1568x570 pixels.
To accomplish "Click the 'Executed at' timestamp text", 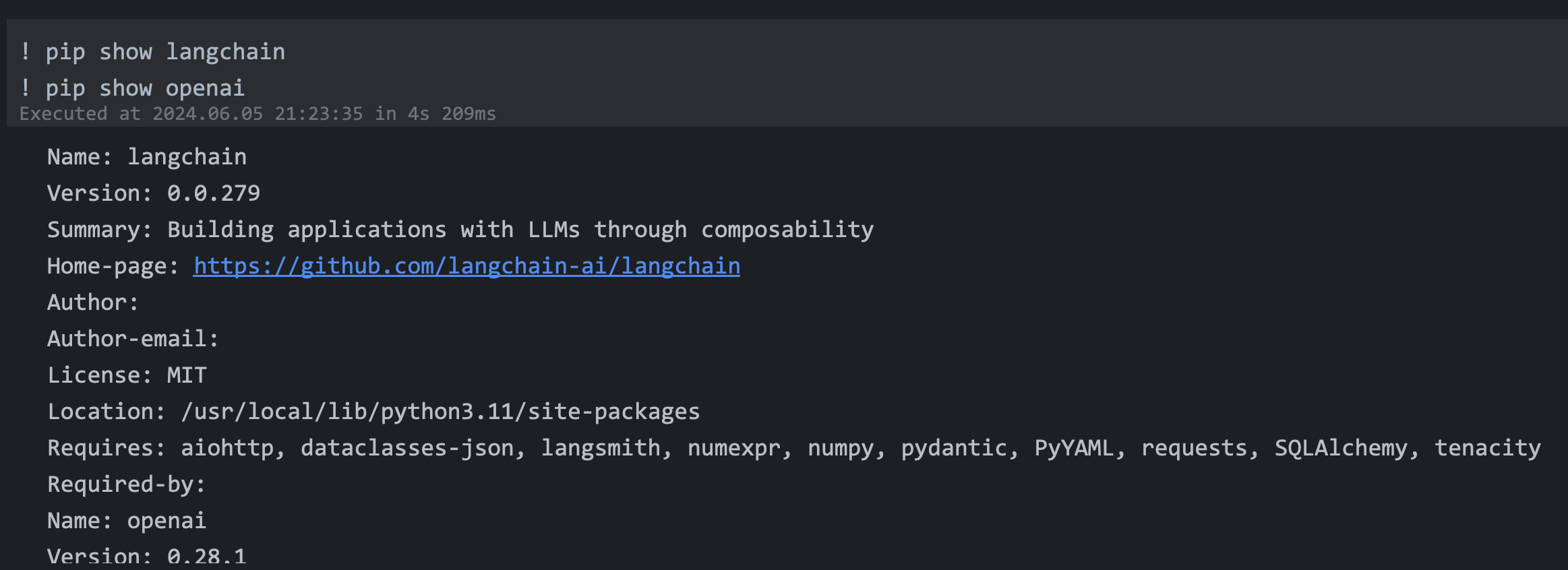I will [x=258, y=114].
